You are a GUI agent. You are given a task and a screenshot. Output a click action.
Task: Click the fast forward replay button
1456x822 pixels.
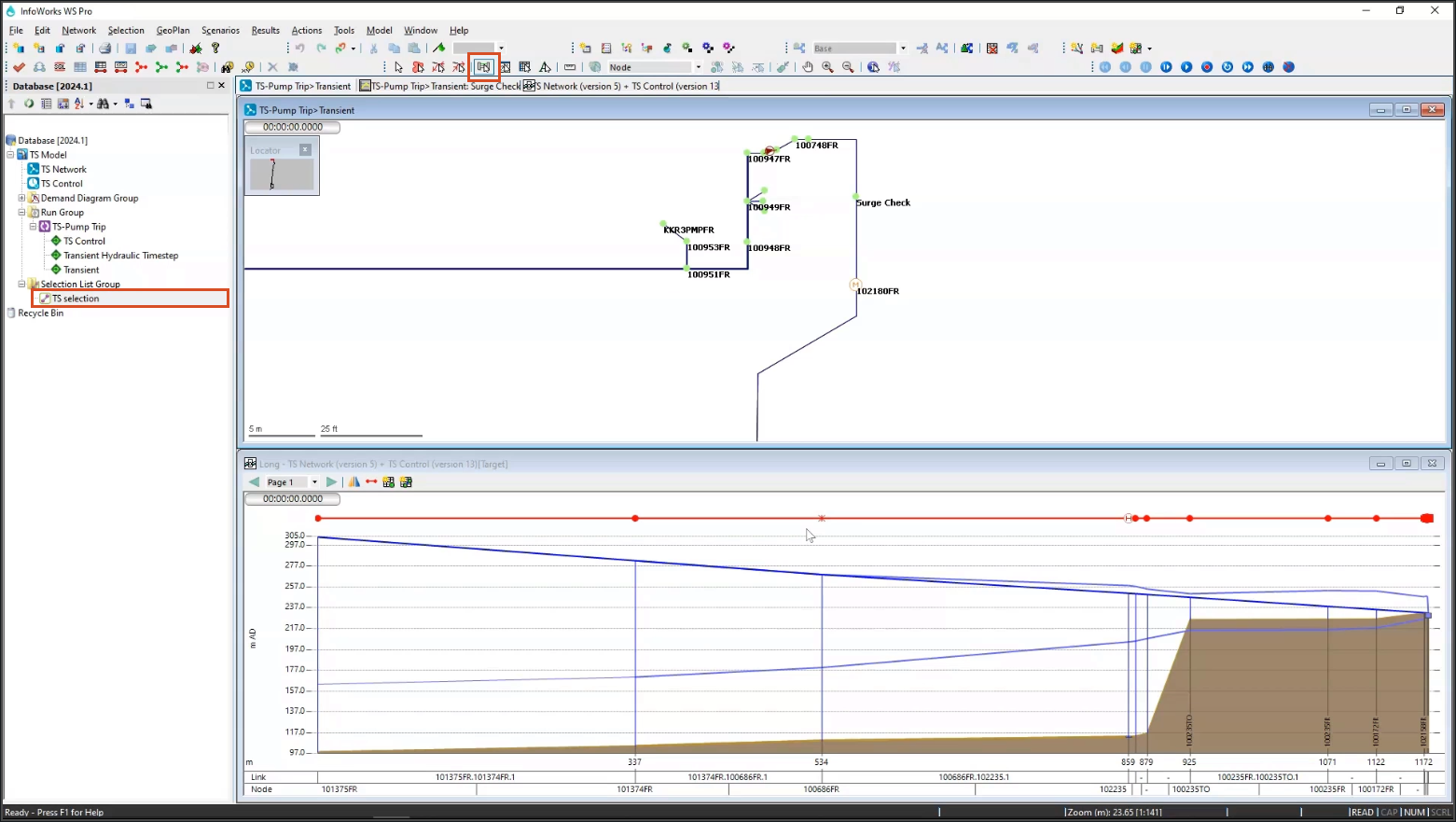click(1248, 67)
